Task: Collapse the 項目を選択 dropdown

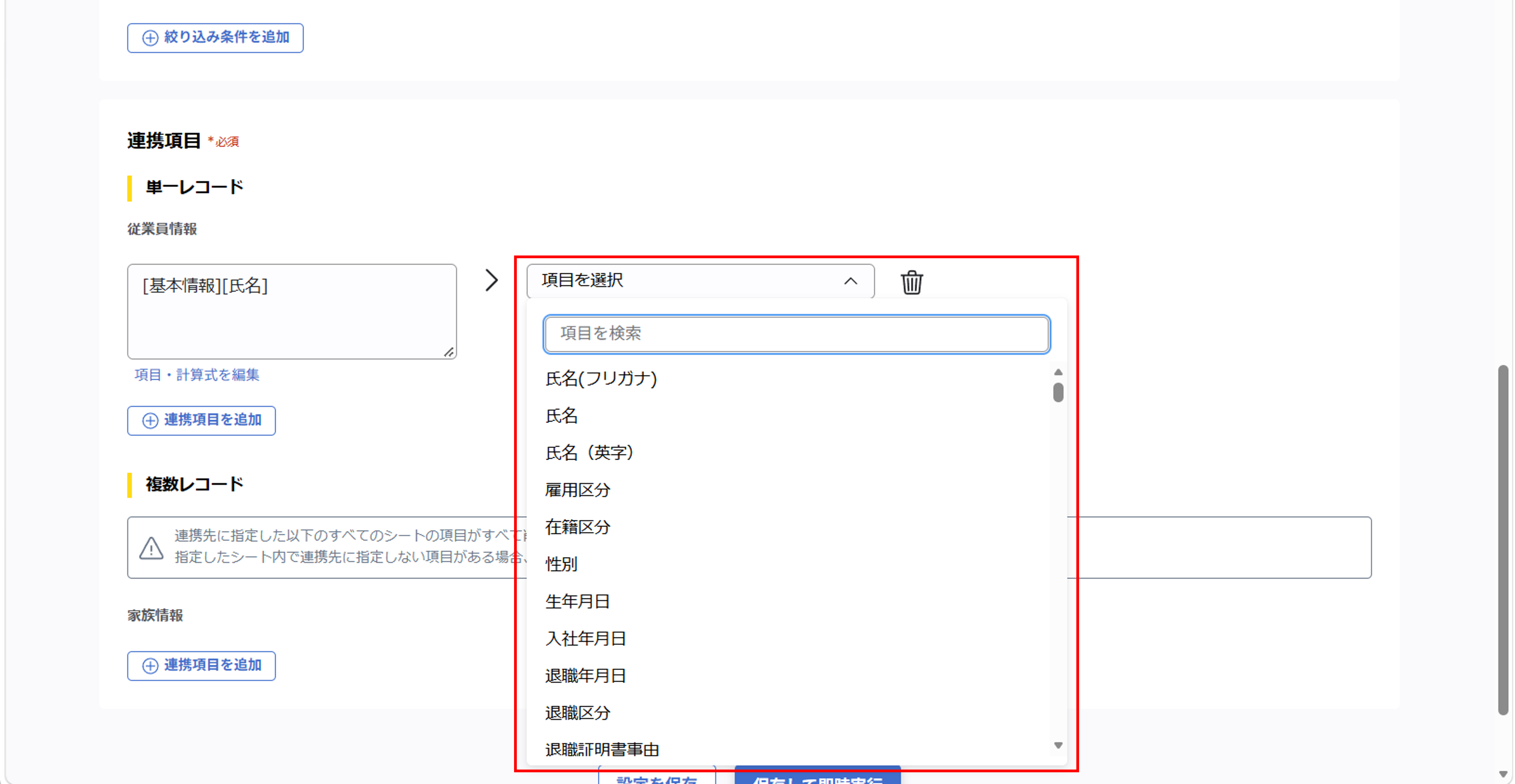Action: 700,281
